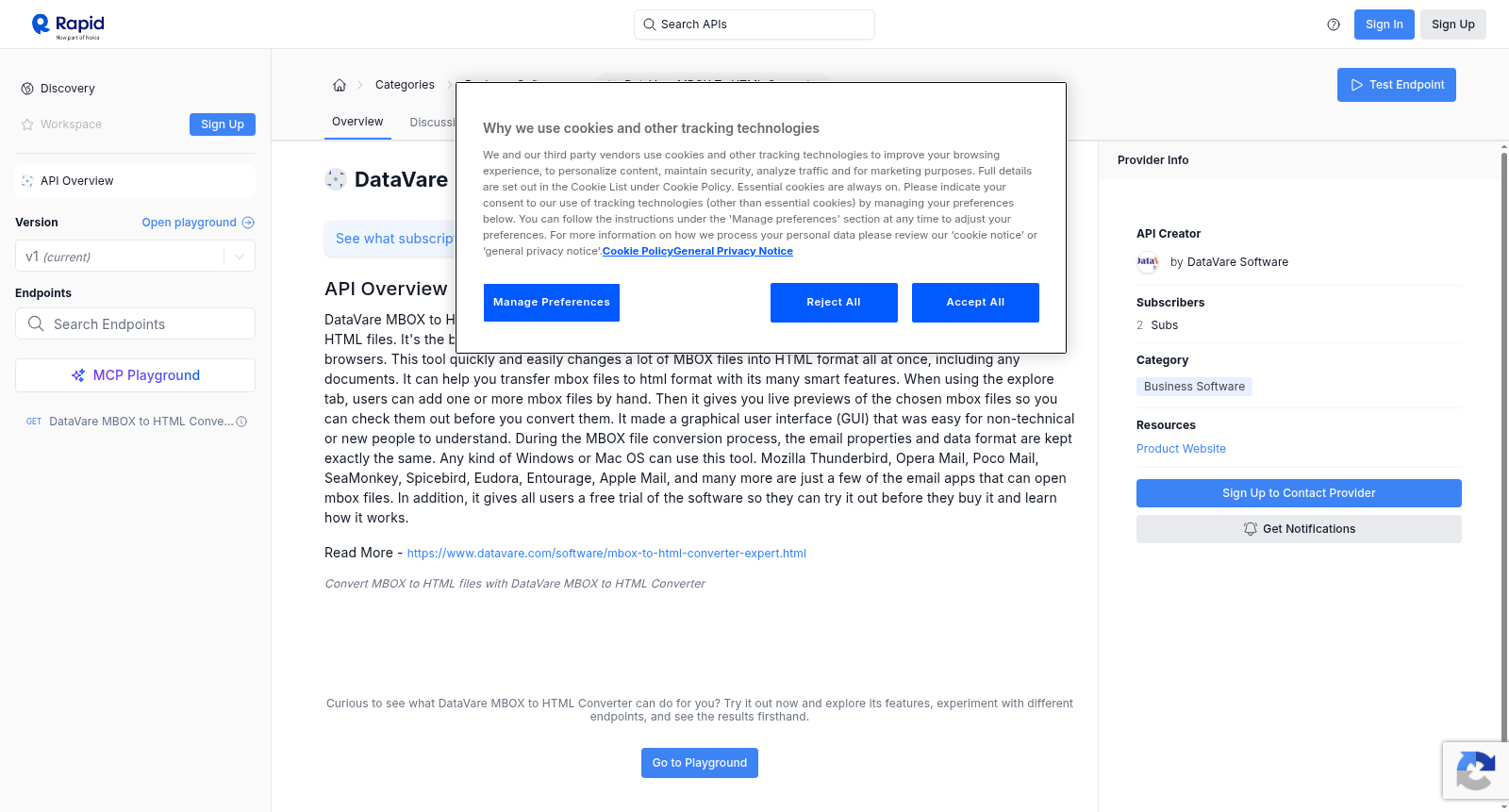Open the datavare.com Read More link
1509x812 pixels.
click(x=606, y=554)
